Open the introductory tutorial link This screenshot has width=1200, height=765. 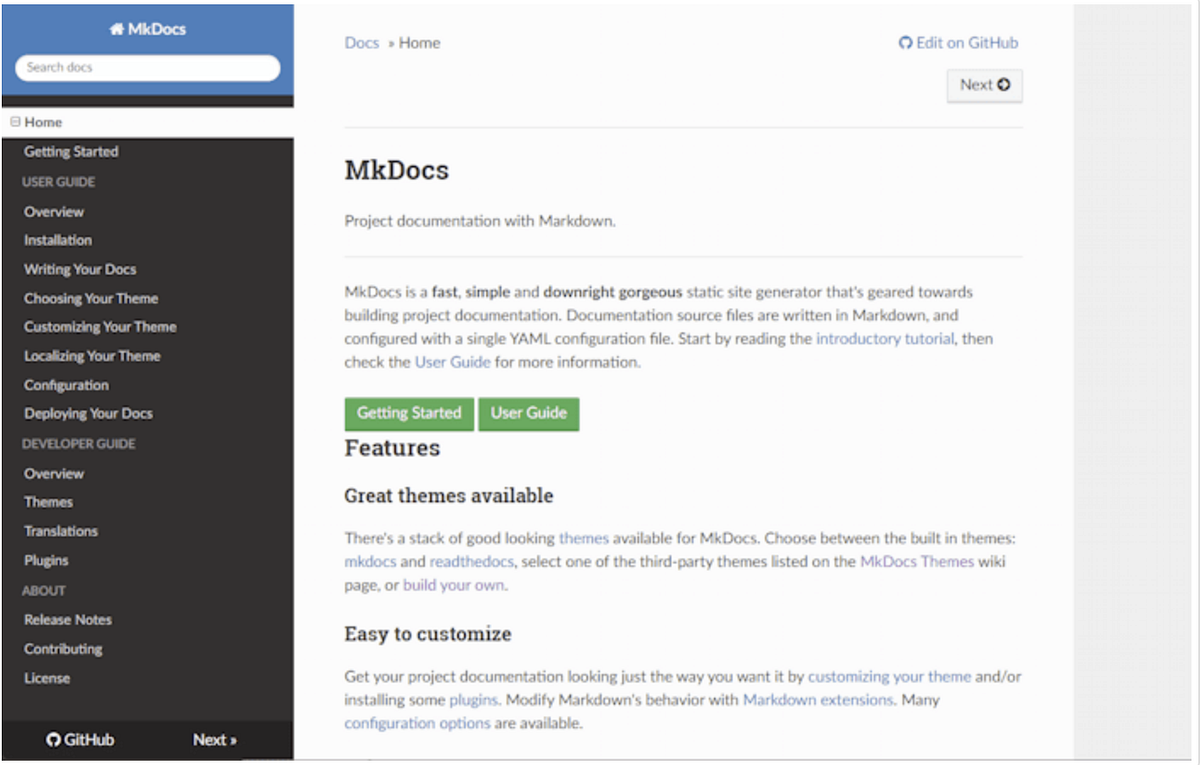[x=884, y=338]
